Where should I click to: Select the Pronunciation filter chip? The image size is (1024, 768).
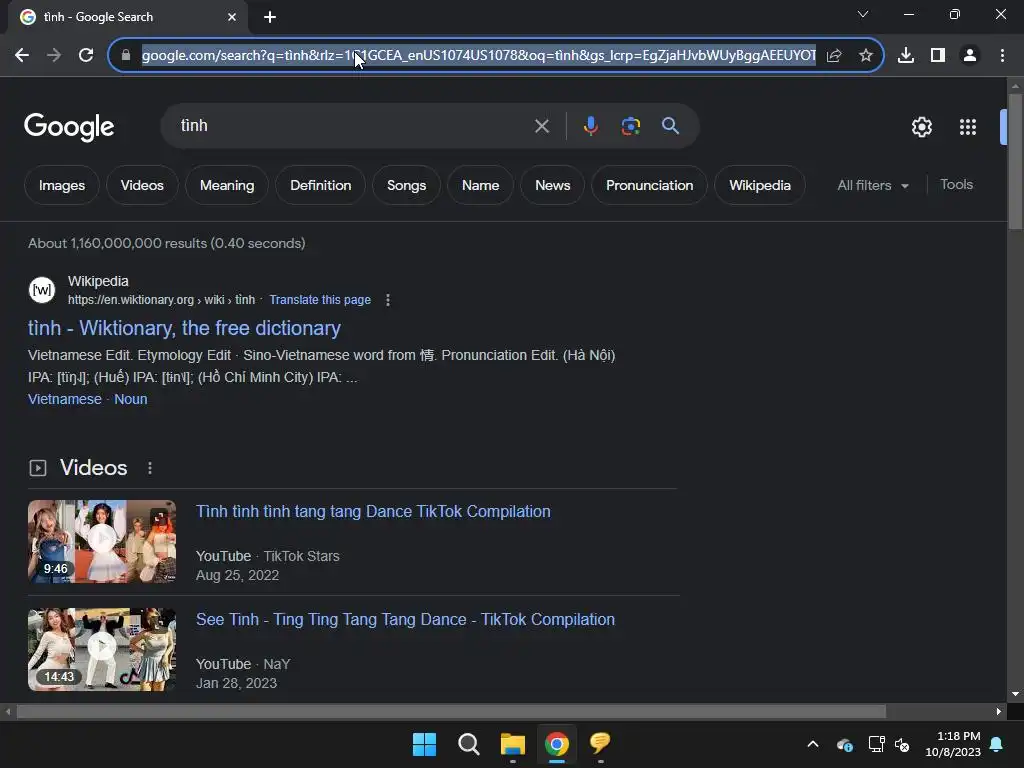coord(649,185)
